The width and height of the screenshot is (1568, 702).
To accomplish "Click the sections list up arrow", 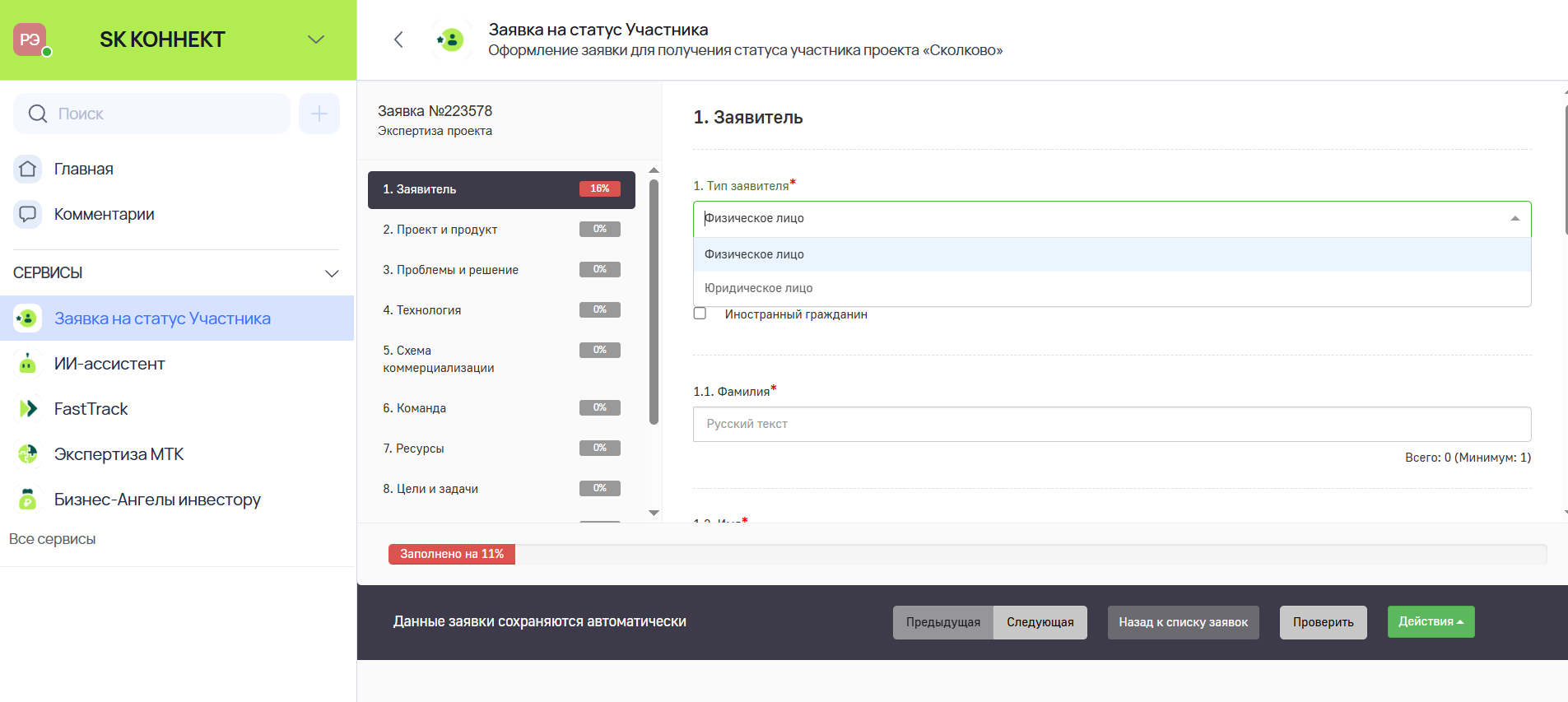I will click(654, 170).
